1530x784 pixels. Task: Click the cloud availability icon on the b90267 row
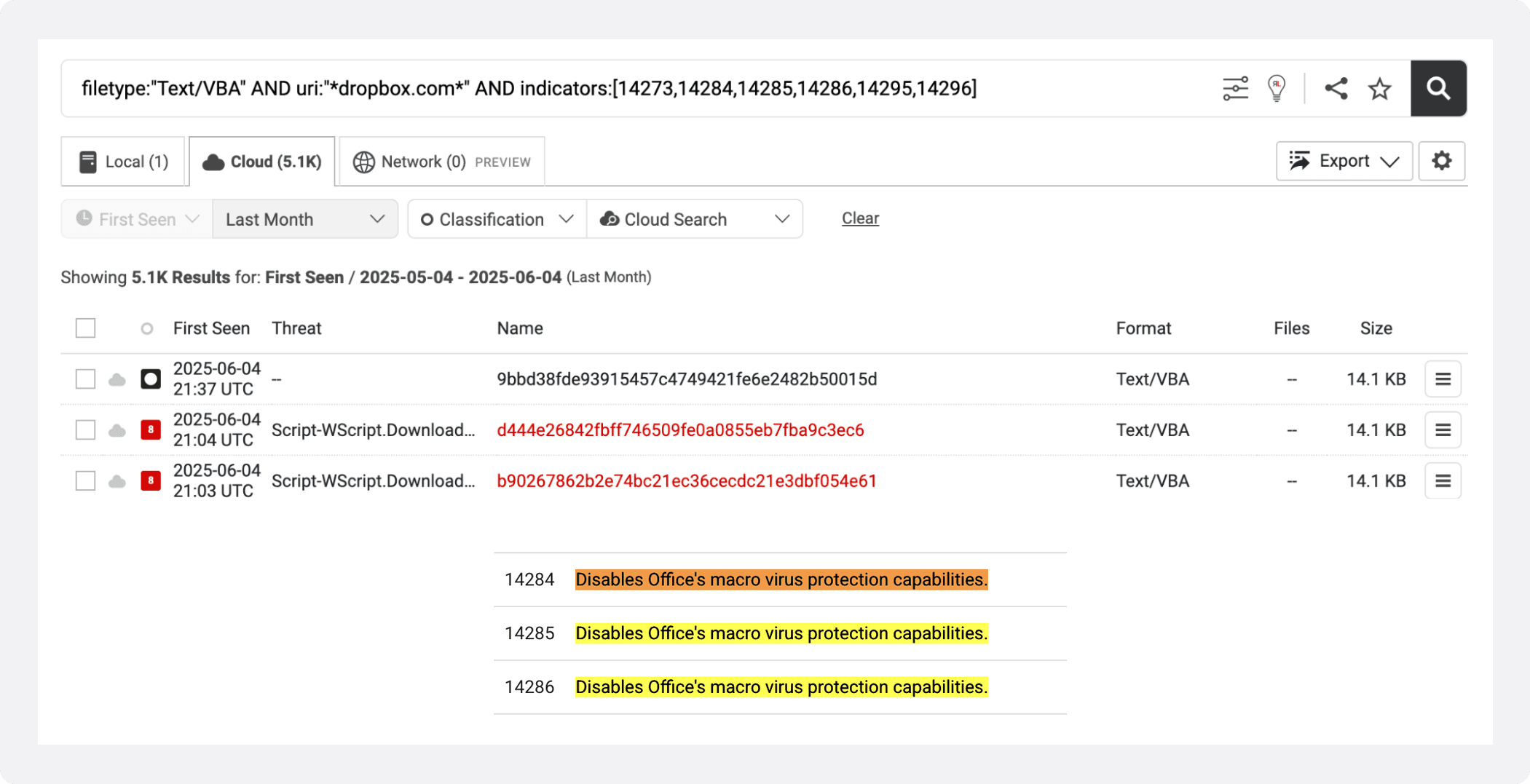pyautogui.click(x=117, y=480)
